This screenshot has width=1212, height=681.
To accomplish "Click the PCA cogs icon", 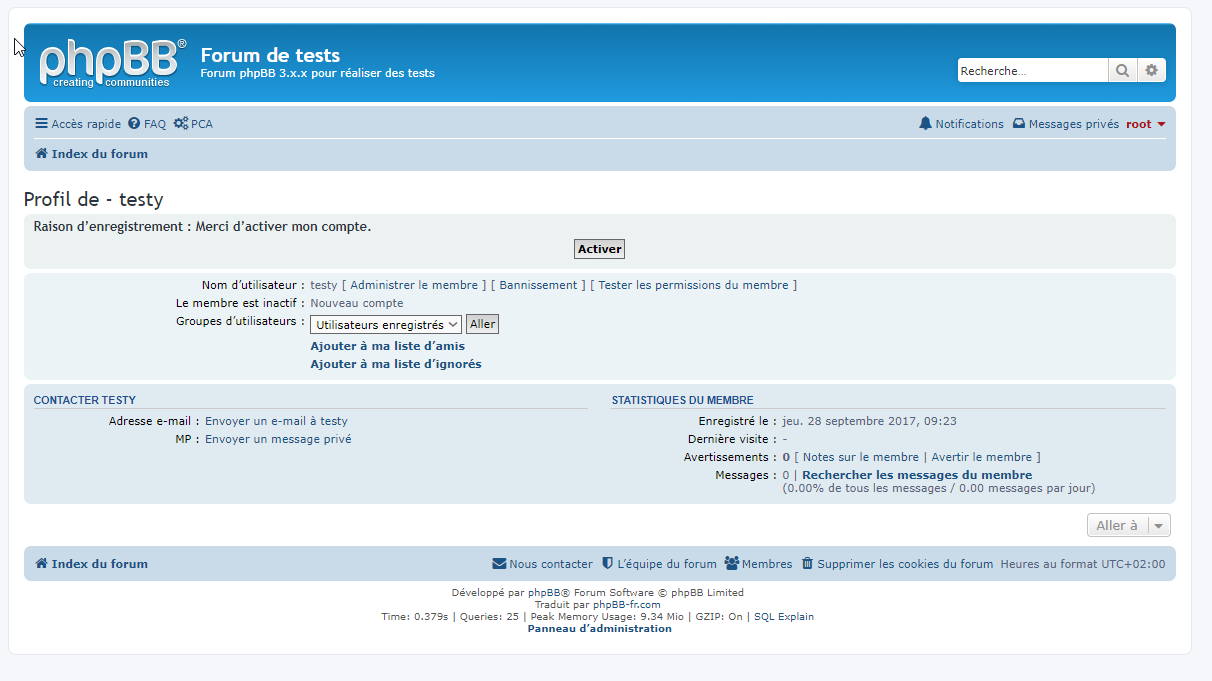I will (x=180, y=124).
